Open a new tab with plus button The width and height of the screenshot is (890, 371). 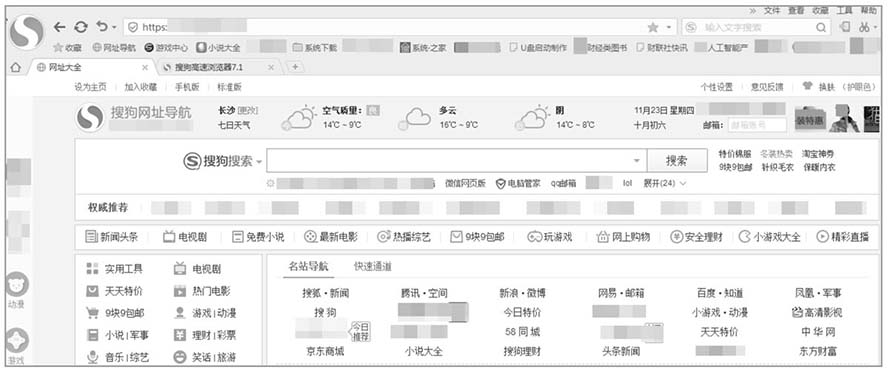click(x=295, y=68)
